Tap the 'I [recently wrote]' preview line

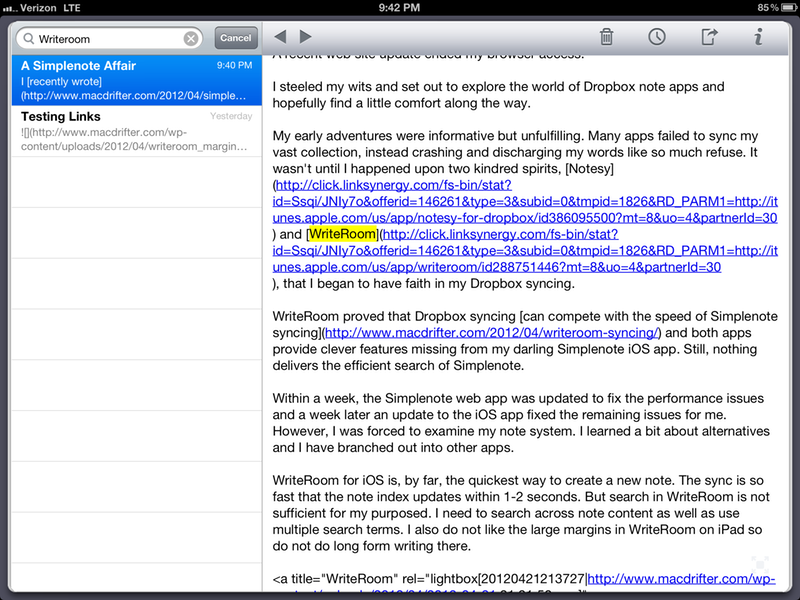click(61, 82)
